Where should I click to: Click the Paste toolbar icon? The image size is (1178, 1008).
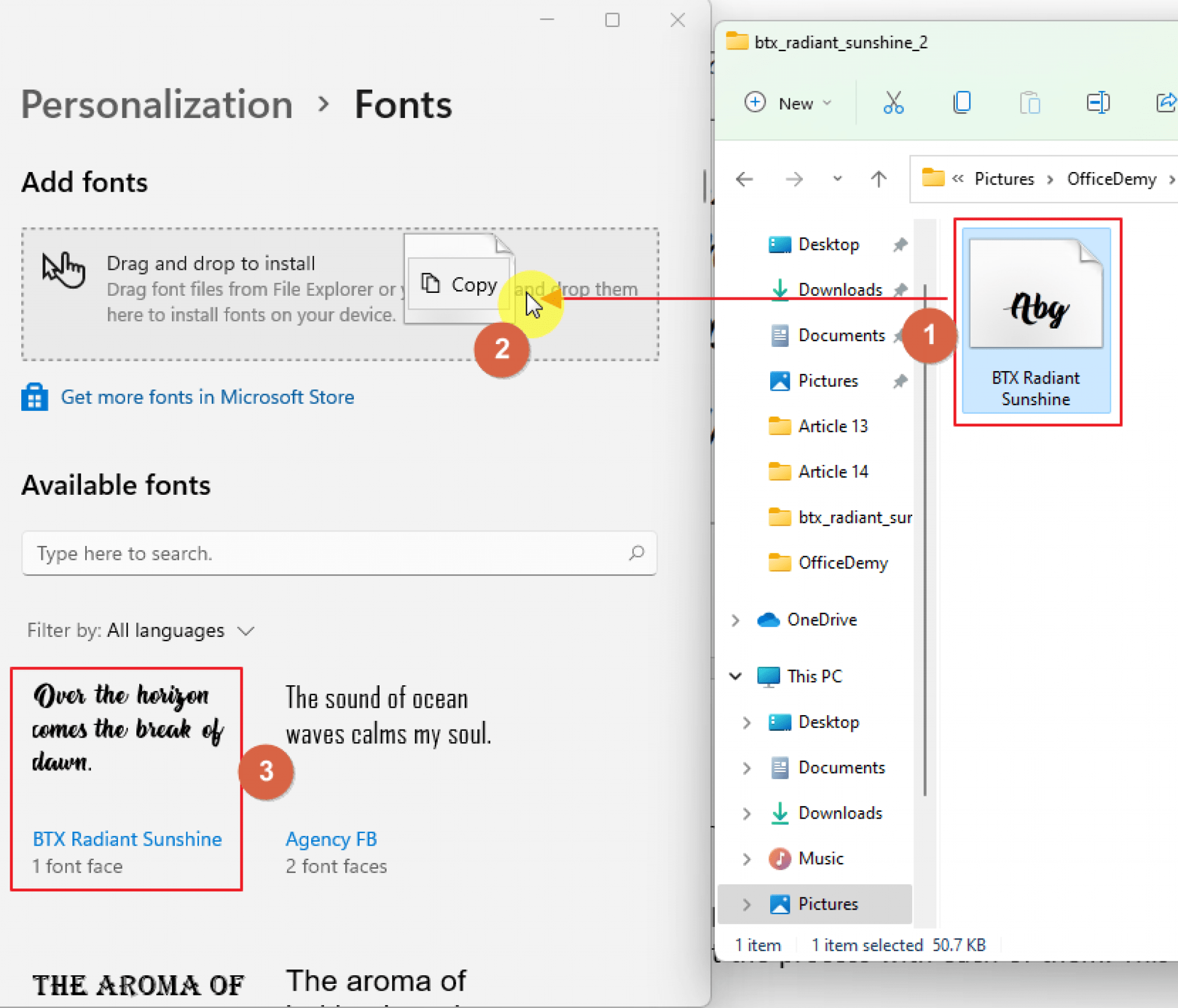point(1030,102)
